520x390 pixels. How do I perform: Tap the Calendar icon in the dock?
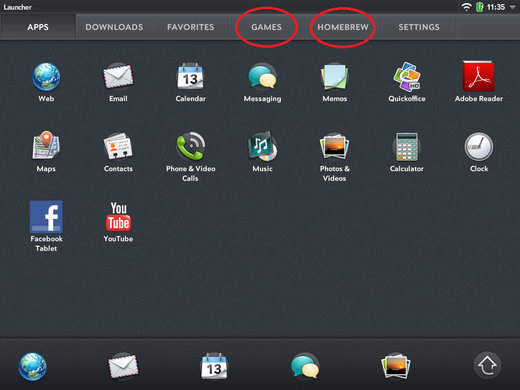pos(214,366)
